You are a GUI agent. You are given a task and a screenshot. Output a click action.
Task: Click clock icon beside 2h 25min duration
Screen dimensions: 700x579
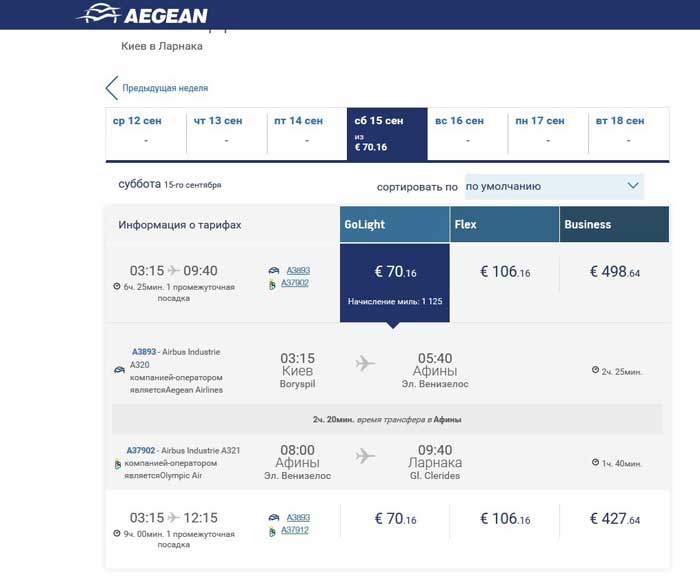596,371
